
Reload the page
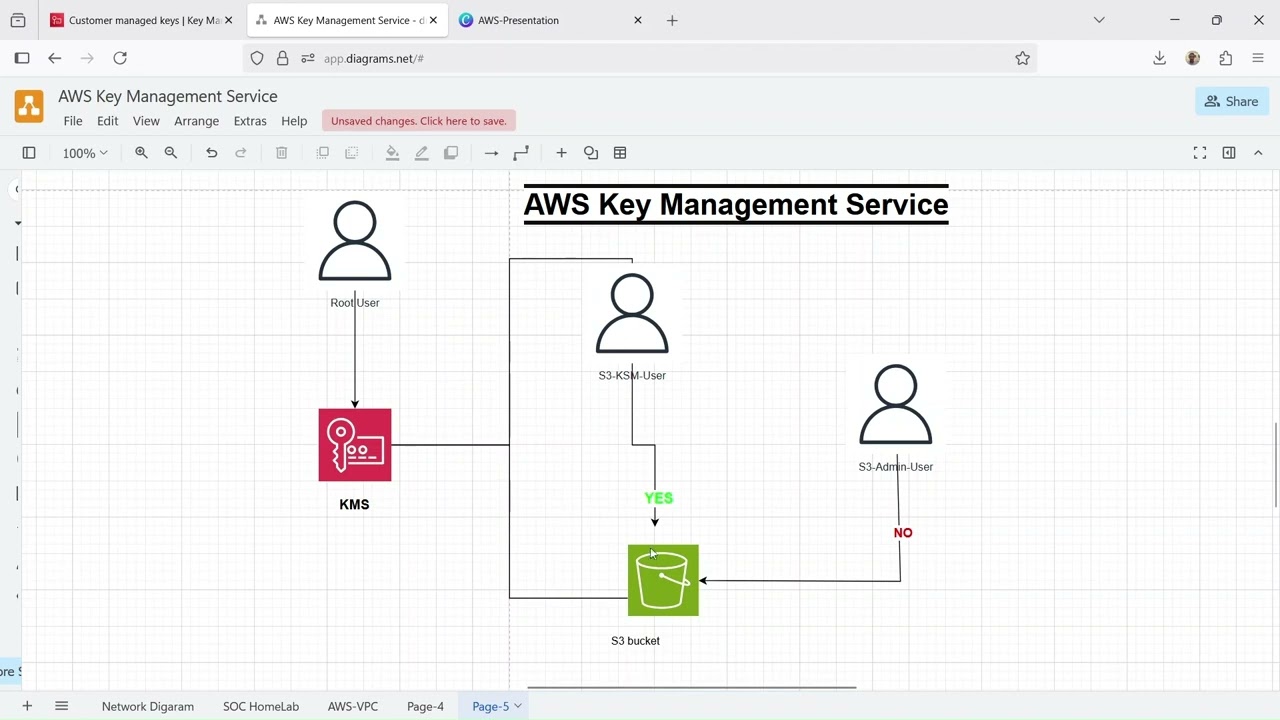pos(120,58)
